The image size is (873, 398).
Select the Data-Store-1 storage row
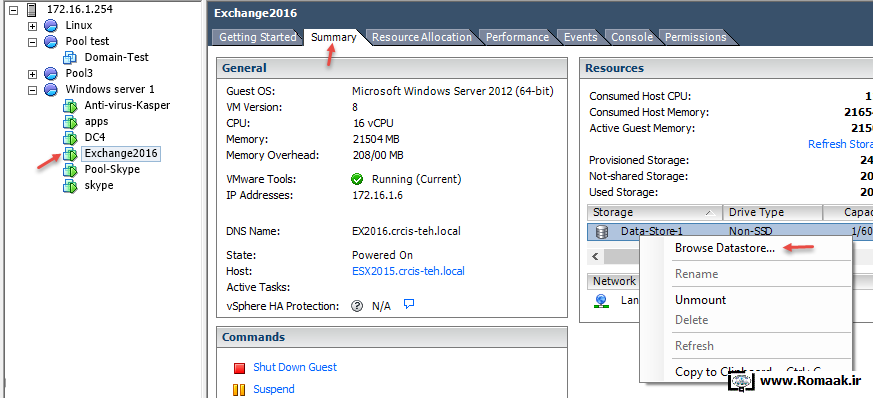730,232
